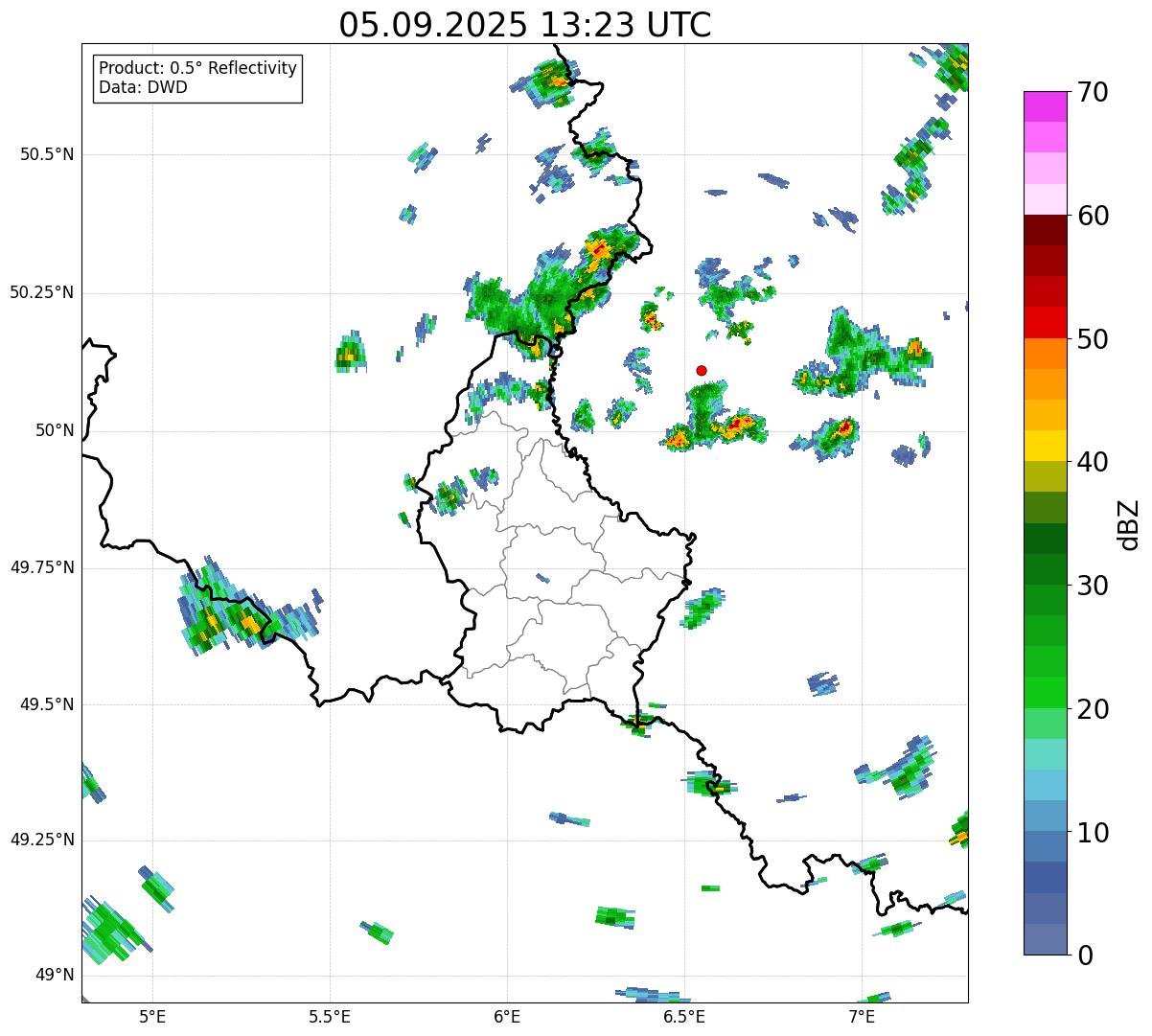1152x1036 pixels.
Task: Pick the olive colorbar segment at 40
Action: (x=1045, y=476)
